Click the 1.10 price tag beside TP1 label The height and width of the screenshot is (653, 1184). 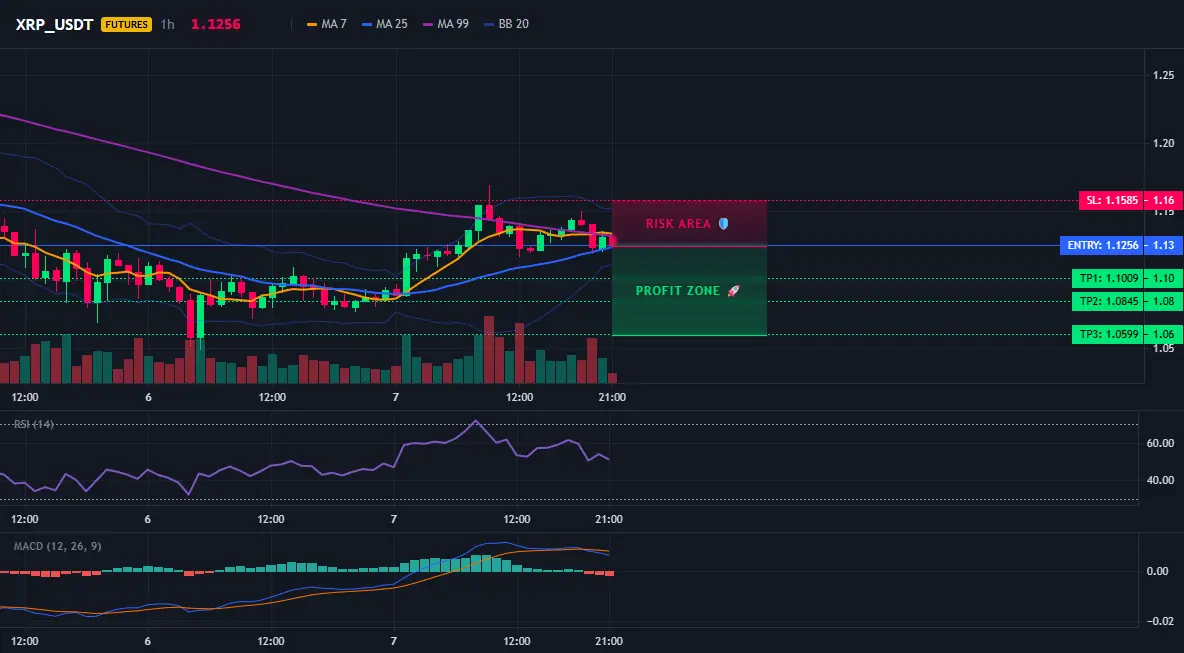coord(1163,279)
